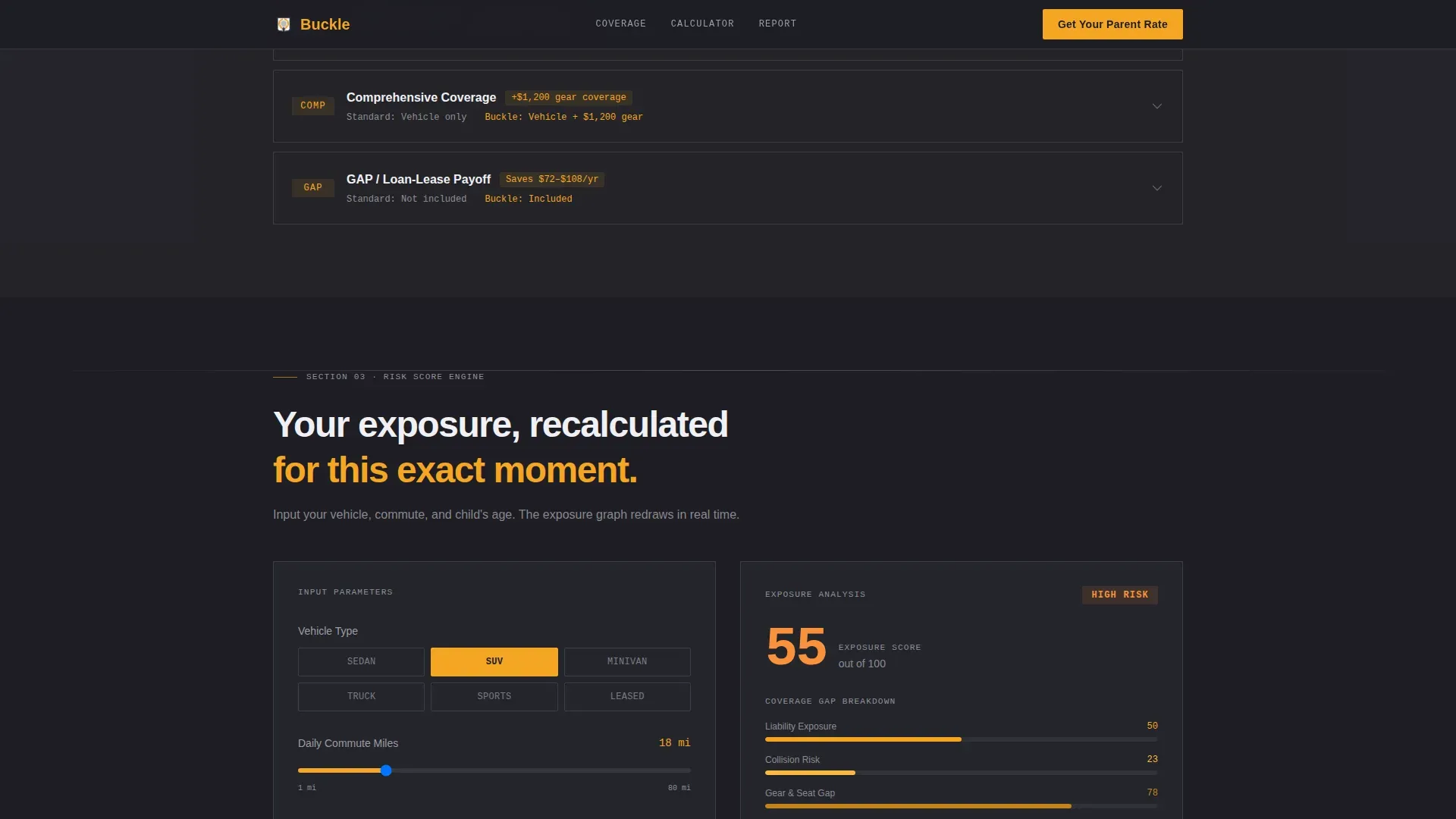Open the Buckle brand name link

(325, 24)
